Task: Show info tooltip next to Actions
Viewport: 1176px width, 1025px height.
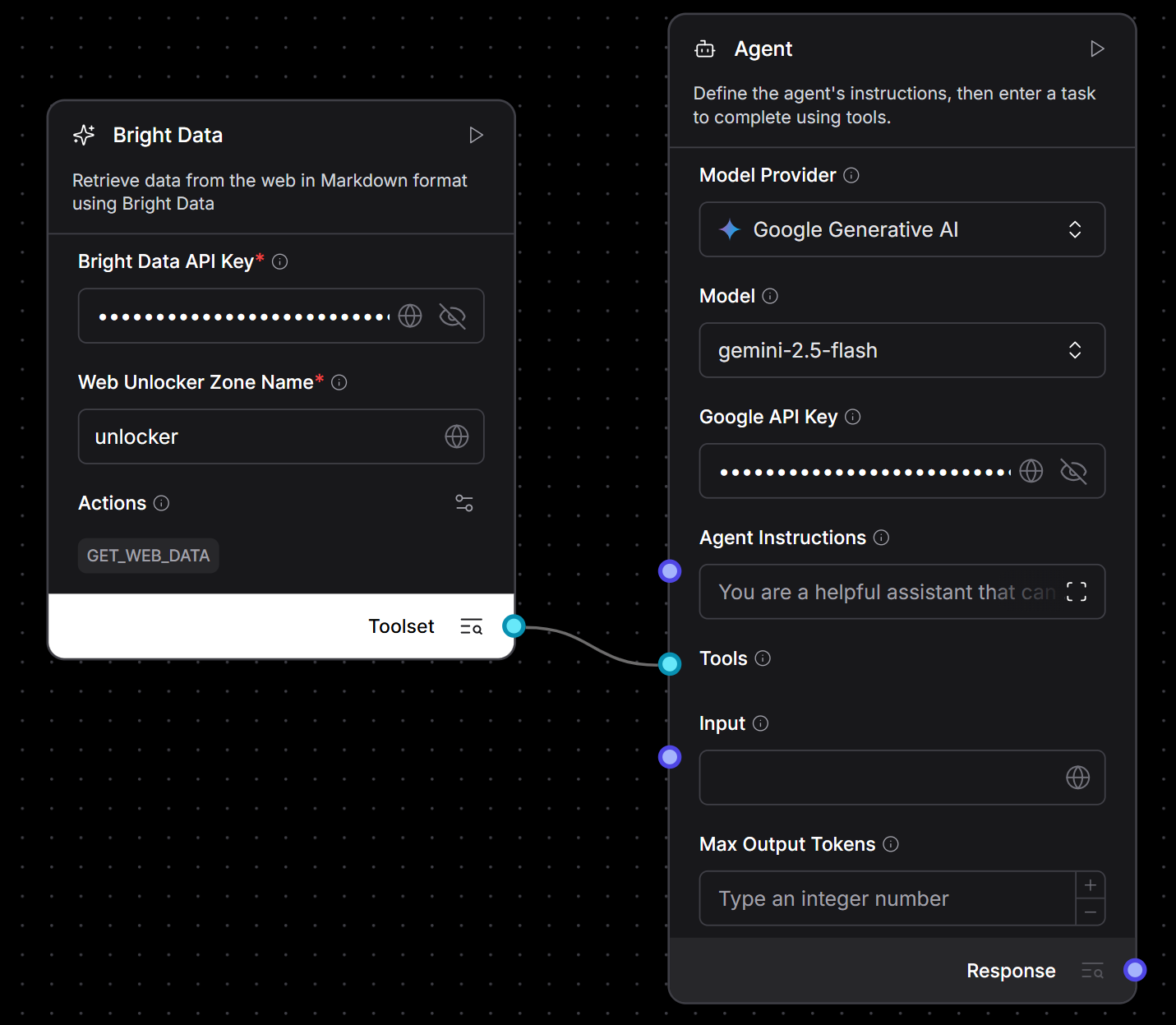Action: (x=161, y=503)
